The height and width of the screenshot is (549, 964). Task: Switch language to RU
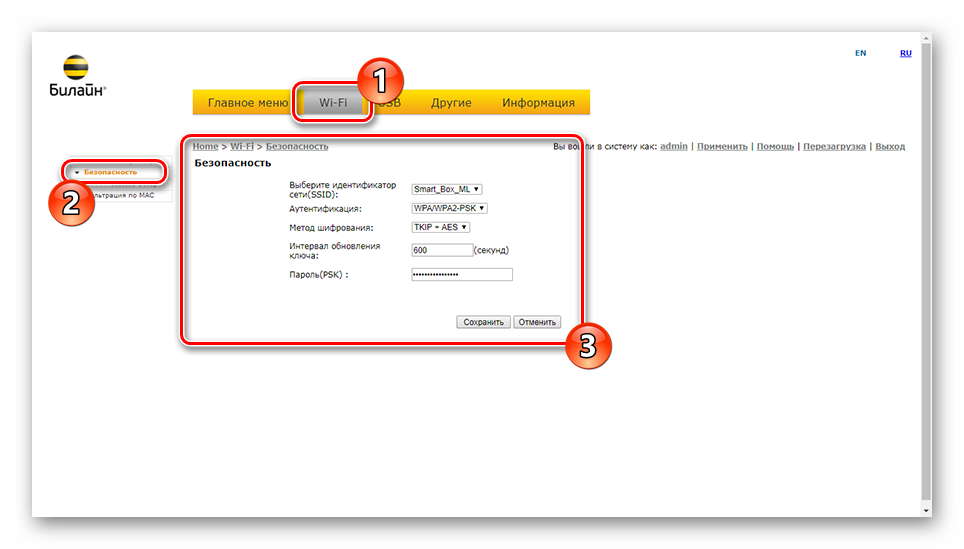(905, 53)
